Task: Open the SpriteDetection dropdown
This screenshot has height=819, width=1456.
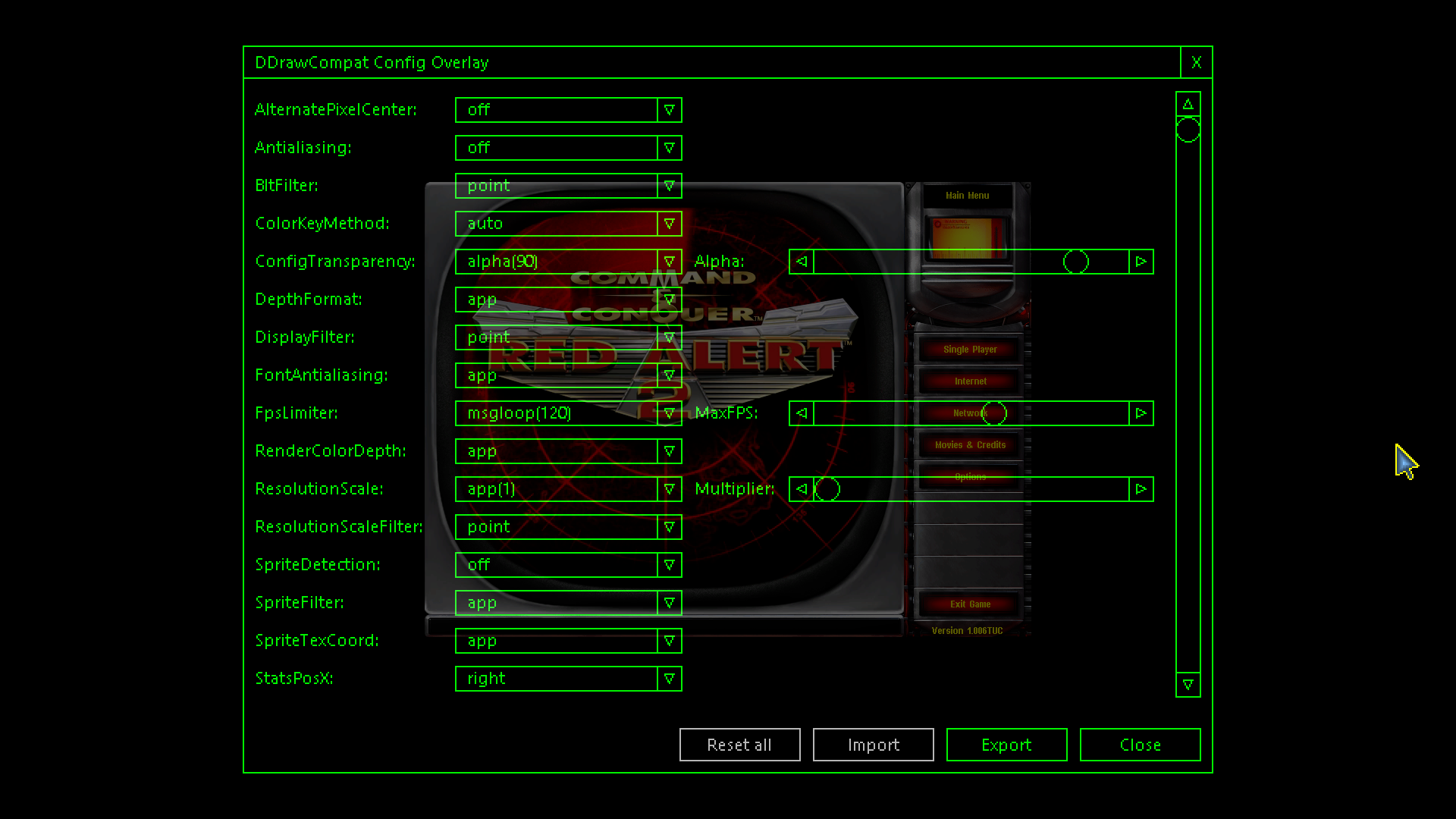Action: 669,565
